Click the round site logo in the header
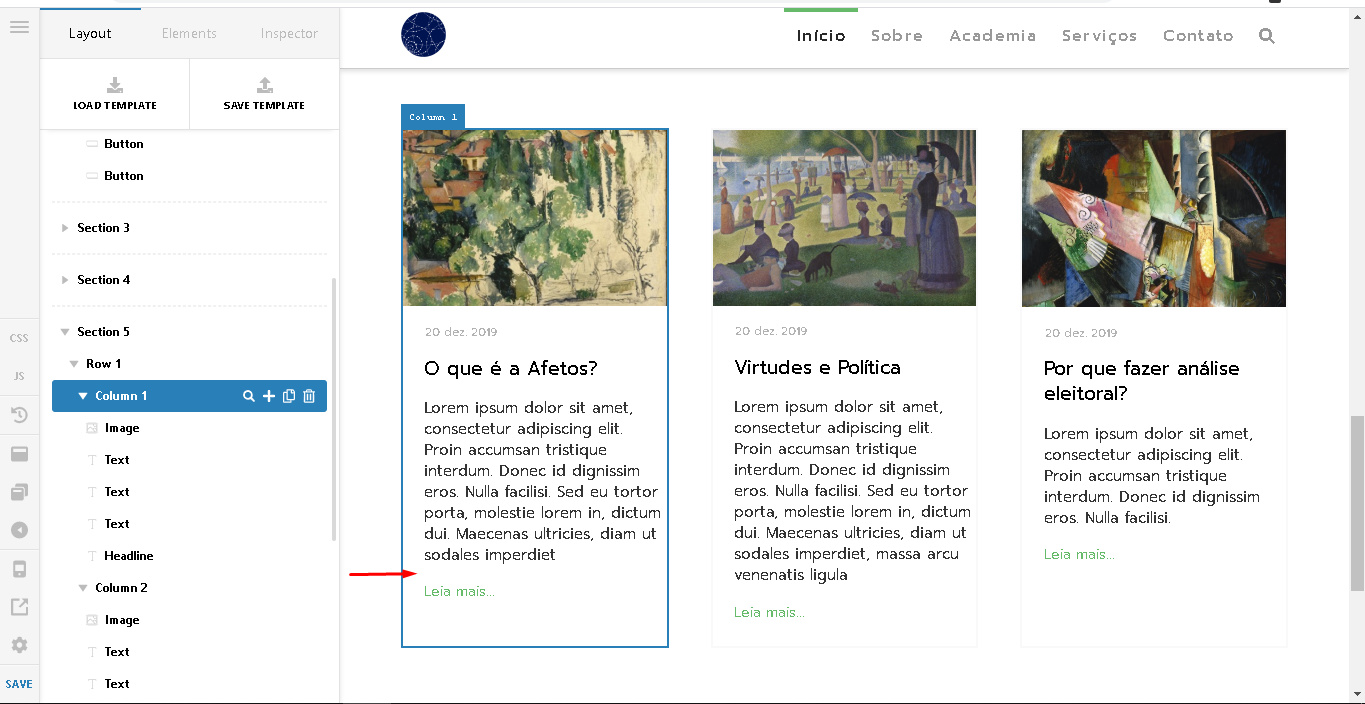 click(x=423, y=35)
